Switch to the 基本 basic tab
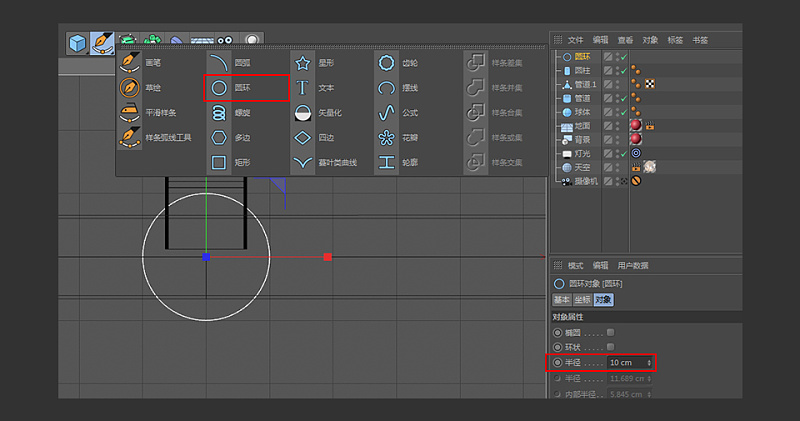Image resolution: width=800 pixels, height=421 pixels. [562, 299]
